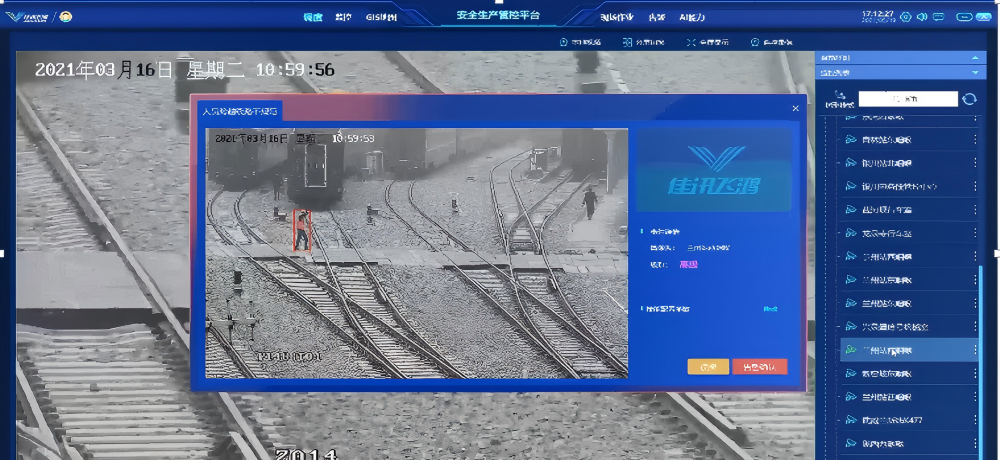Mute sound using the top bar speaker icon
Viewport: 1000px width, 460px height.
(x=922, y=16)
